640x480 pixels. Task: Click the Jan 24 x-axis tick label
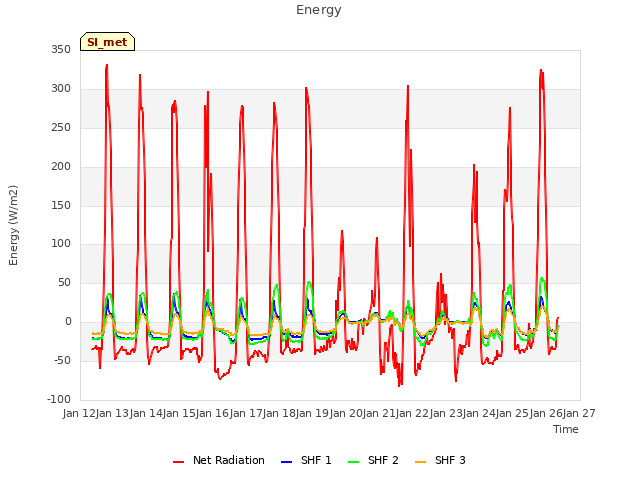tap(479, 413)
